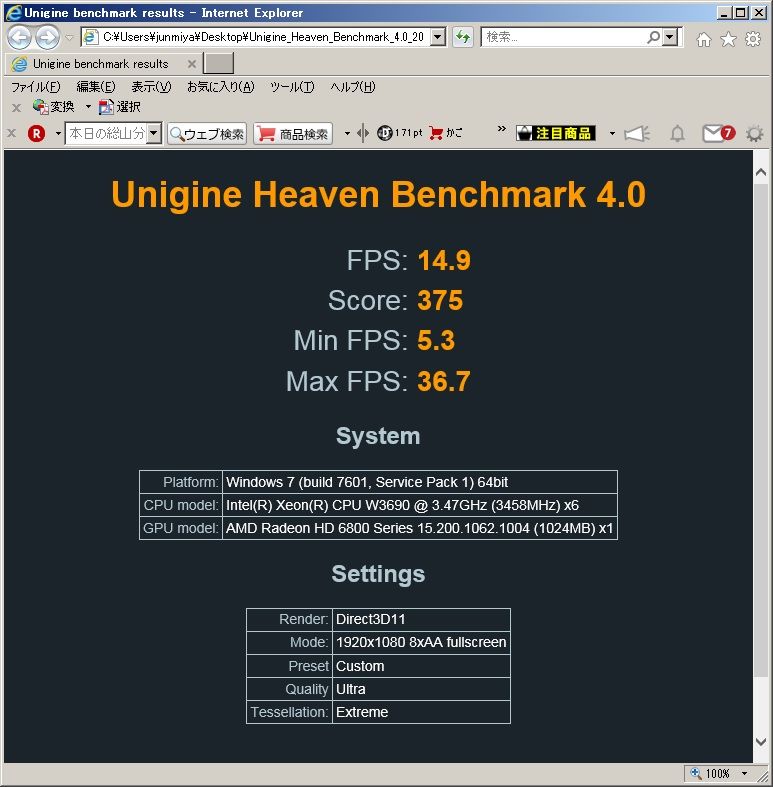Open a new blank tab
This screenshot has height=787, width=773.
point(218,63)
